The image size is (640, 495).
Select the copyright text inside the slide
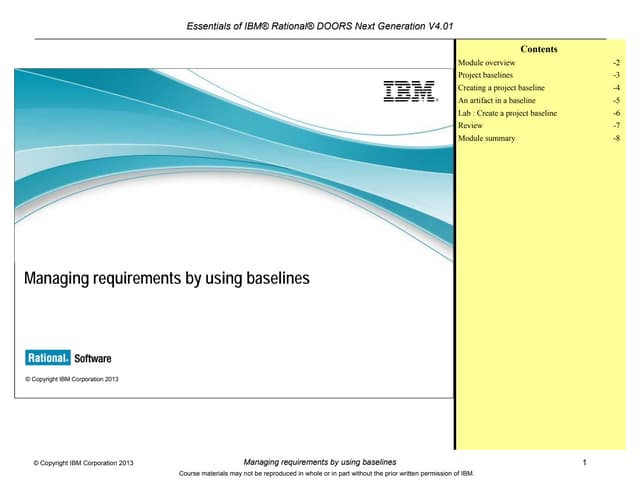71,379
